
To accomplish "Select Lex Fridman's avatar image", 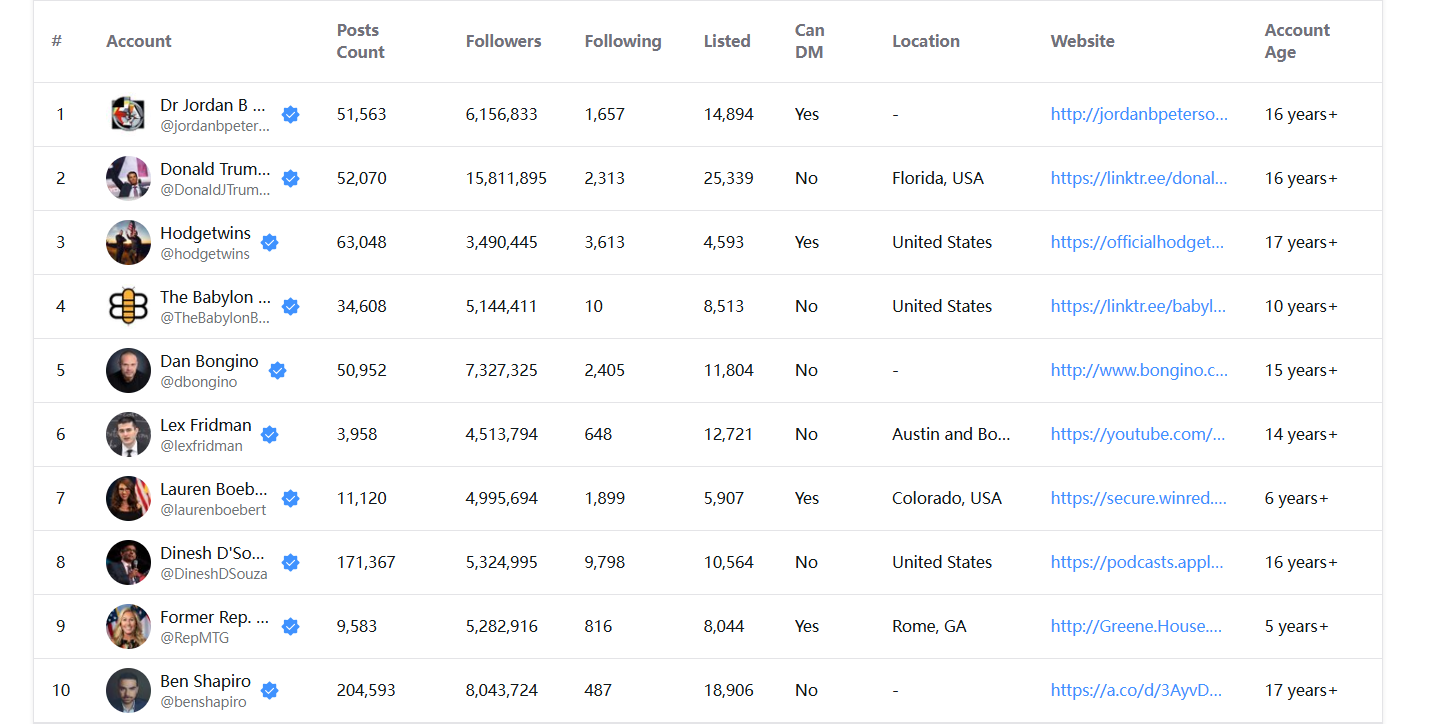I will [x=128, y=435].
